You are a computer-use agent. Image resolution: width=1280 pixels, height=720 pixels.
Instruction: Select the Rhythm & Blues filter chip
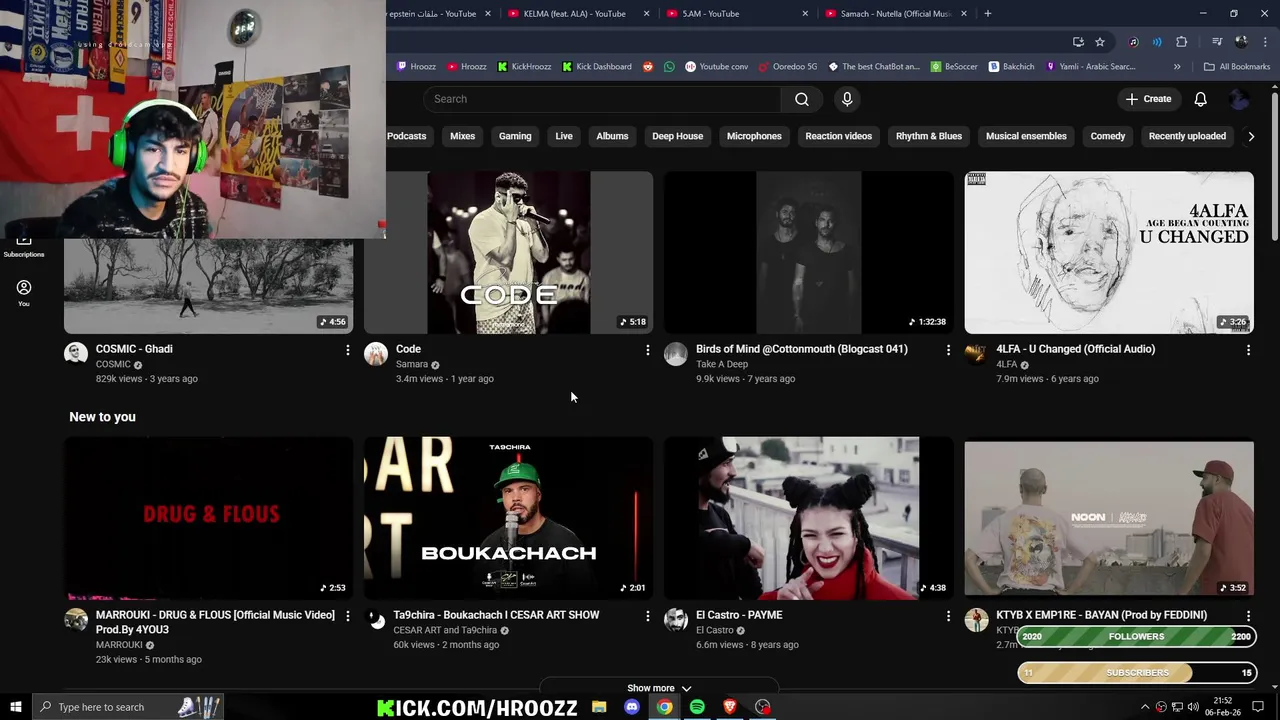pyautogui.click(x=929, y=136)
